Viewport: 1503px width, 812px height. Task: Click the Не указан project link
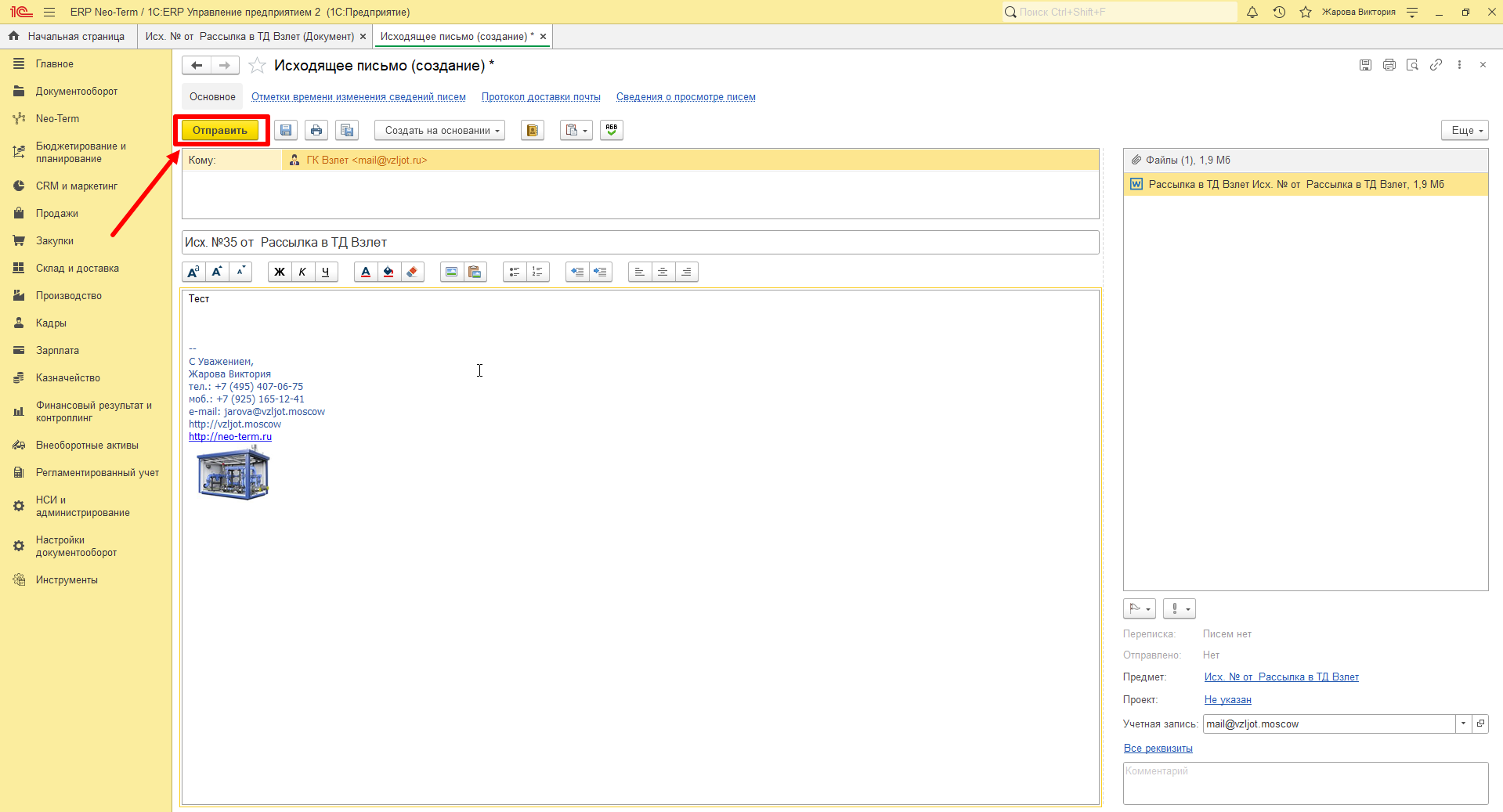coord(1228,700)
